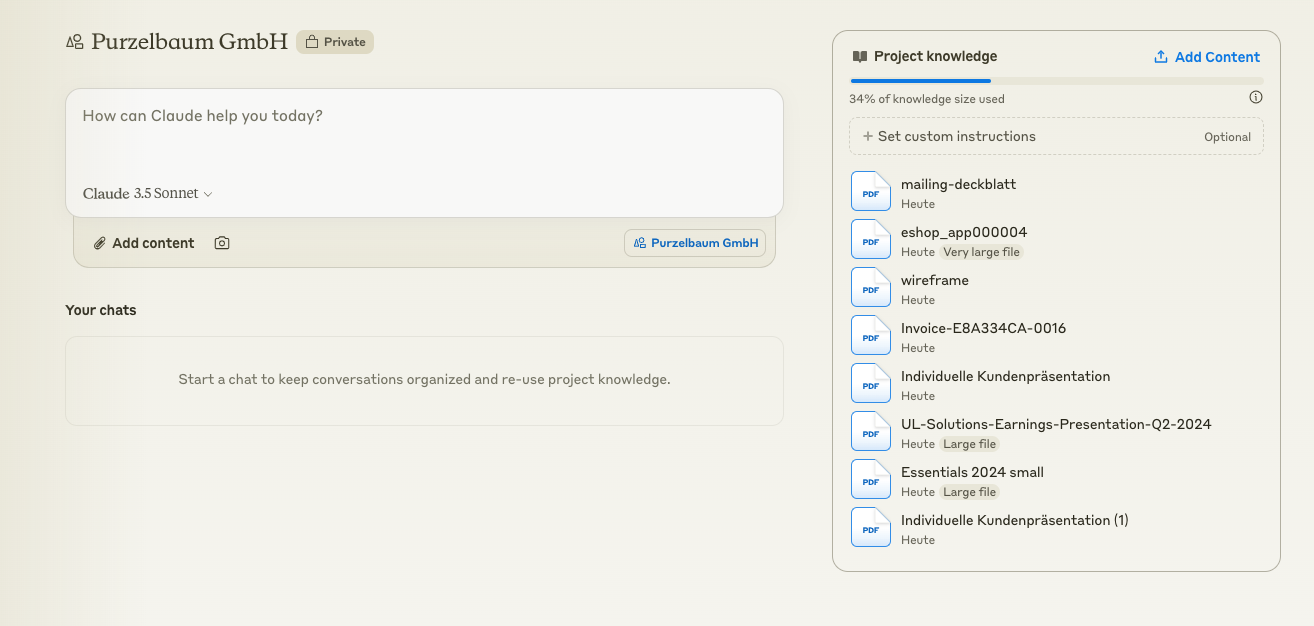
Task: Click the Essentials 2024 small PDF icon
Action: coord(870,479)
